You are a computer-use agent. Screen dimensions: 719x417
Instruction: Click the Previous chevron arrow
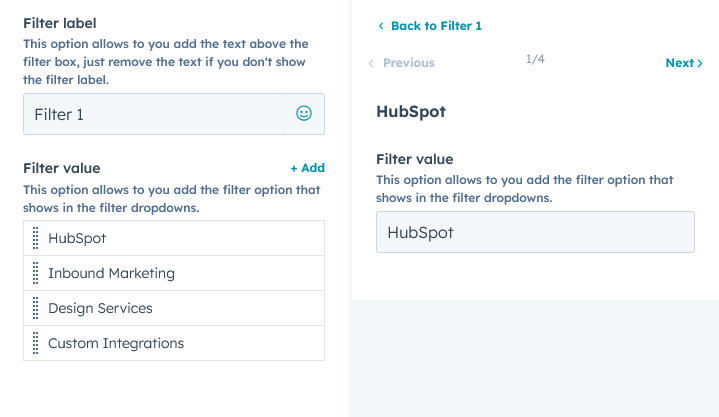coord(371,63)
